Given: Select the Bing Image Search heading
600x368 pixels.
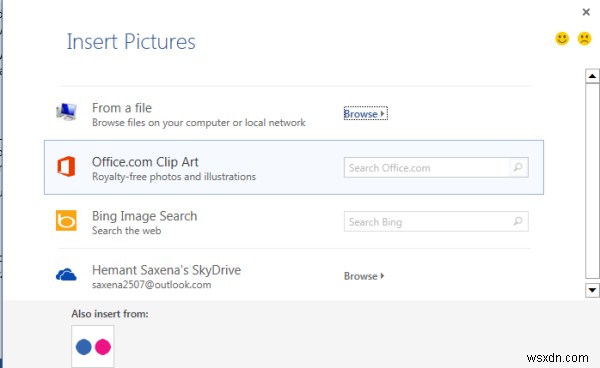Looking at the screenshot, I should pyautogui.click(x=144, y=216).
